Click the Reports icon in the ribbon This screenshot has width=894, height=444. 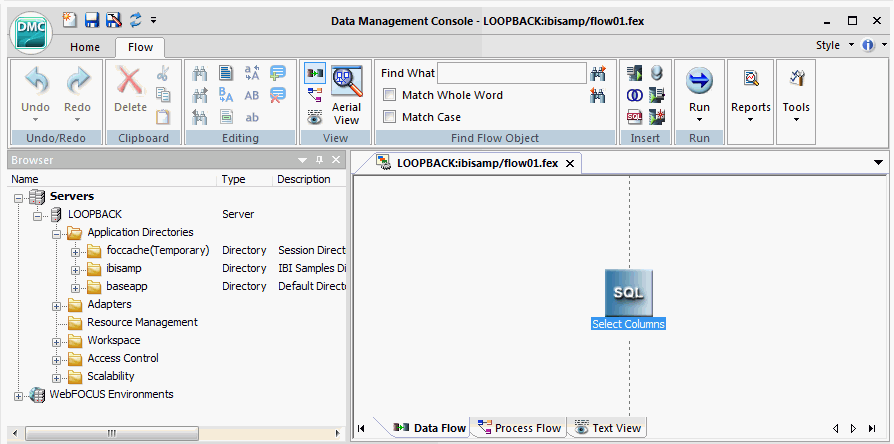(x=751, y=78)
